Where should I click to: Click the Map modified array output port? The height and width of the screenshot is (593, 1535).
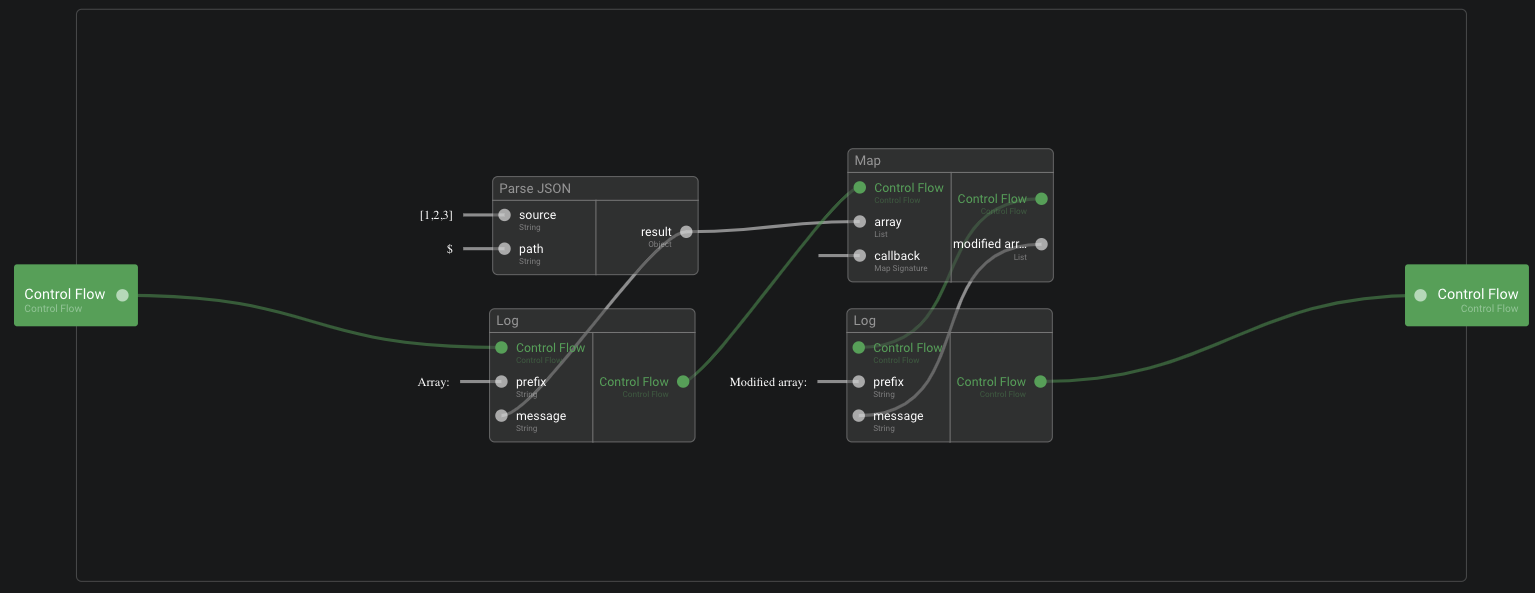[1041, 244]
